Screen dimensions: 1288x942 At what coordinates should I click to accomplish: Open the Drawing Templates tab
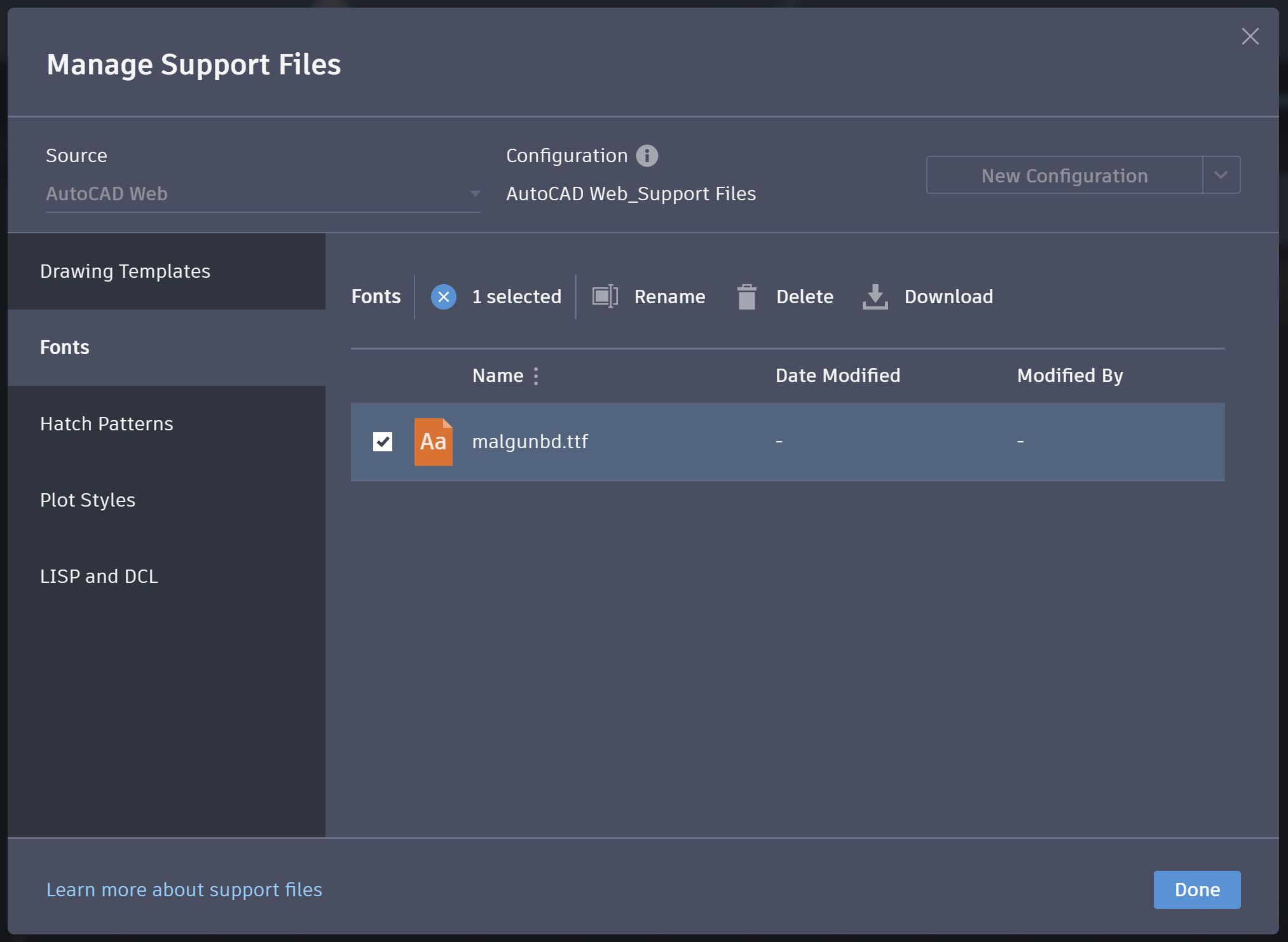coord(125,271)
